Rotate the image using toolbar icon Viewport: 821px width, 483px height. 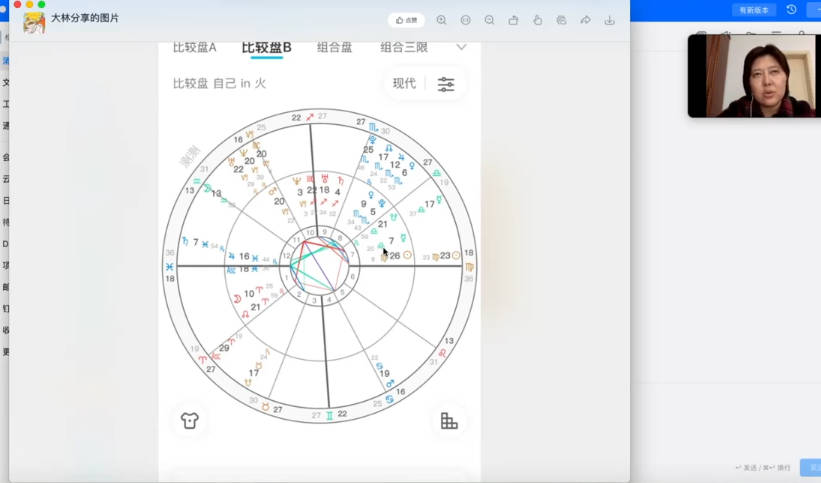513,20
